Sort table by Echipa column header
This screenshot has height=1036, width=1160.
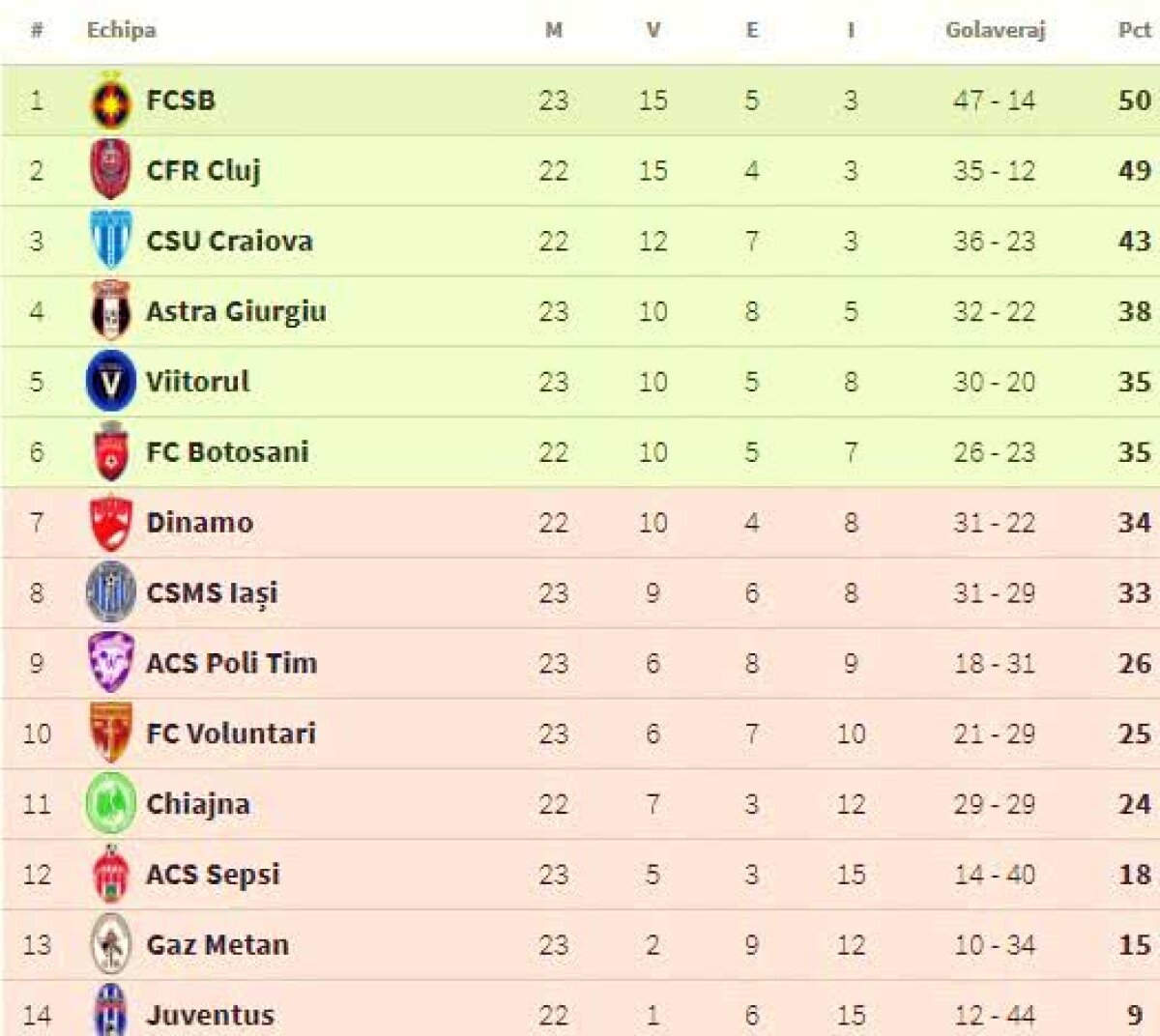tap(121, 30)
